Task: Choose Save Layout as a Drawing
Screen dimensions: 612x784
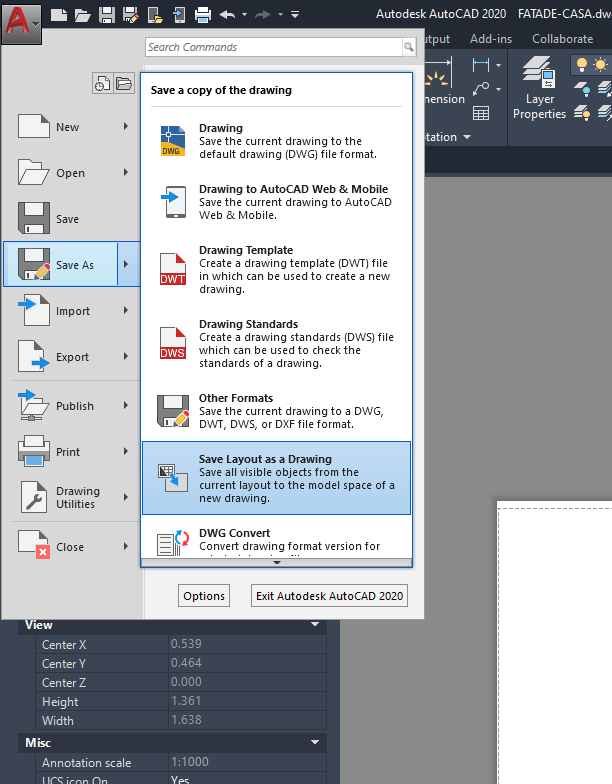Action: pos(276,478)
